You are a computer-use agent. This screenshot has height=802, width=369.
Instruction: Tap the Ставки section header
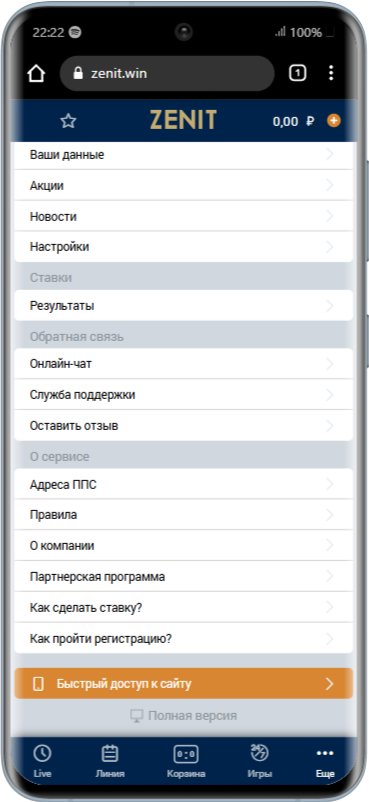51,277
